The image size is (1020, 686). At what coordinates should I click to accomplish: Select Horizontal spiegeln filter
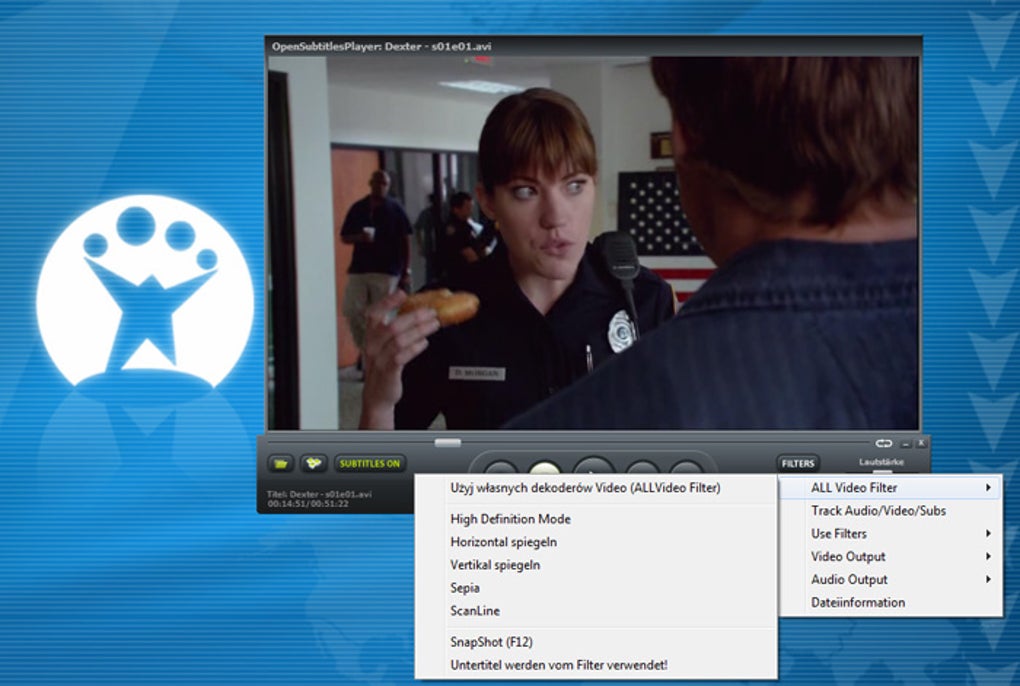pos(596,542)
